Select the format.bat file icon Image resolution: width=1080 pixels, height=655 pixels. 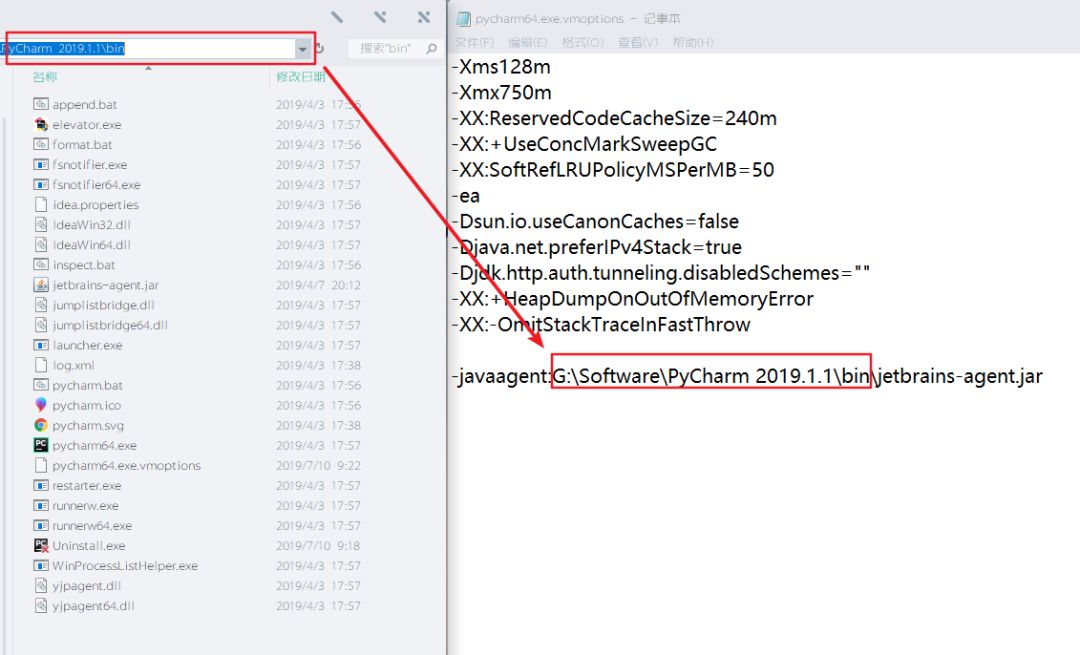[41, 145]
